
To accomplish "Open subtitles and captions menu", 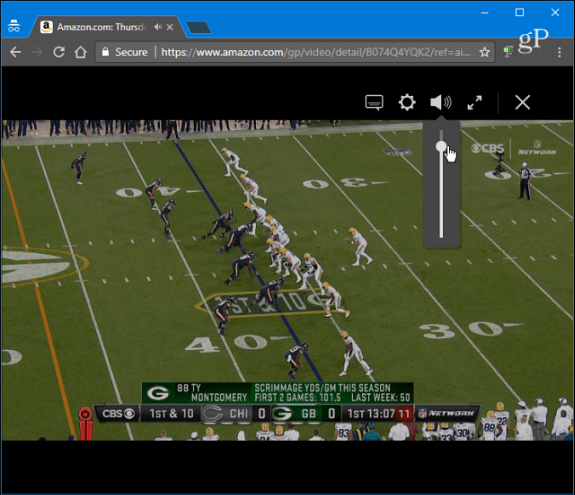I will click(x=374, y=102).
